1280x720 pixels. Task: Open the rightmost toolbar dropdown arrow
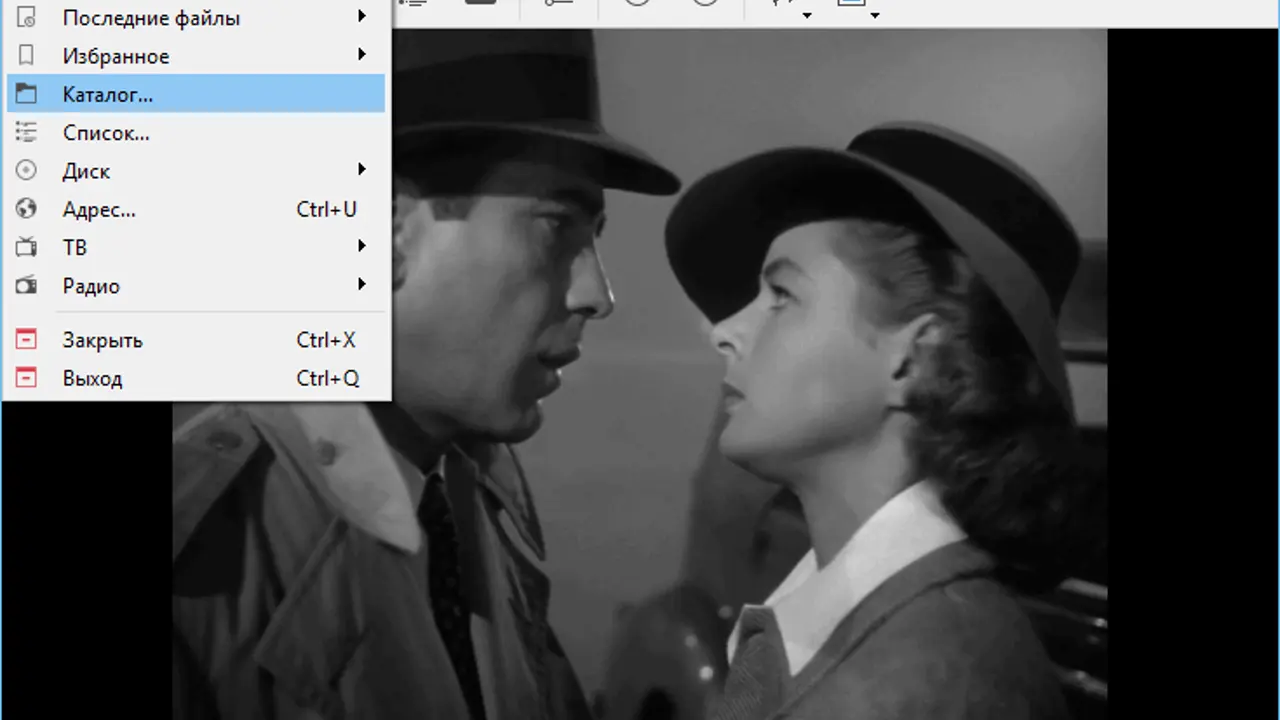pos(875,14)
